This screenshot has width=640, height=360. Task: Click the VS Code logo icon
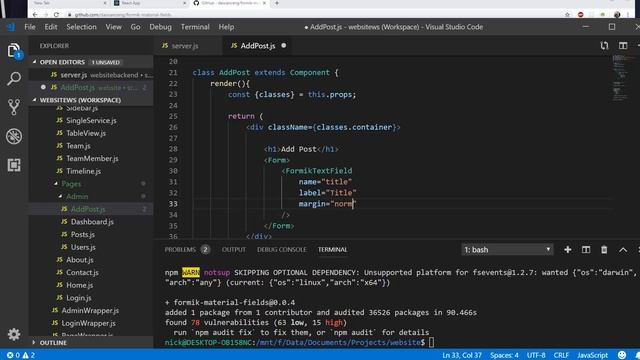tap(11, 27)
